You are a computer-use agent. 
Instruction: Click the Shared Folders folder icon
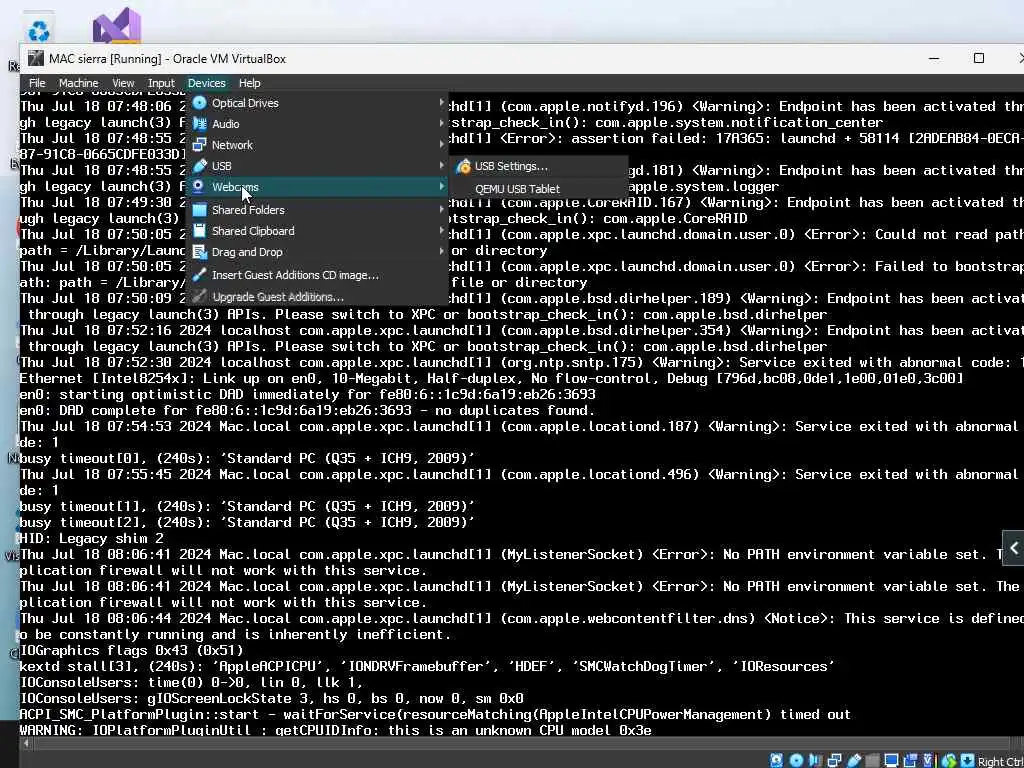(x=199, y=210)
